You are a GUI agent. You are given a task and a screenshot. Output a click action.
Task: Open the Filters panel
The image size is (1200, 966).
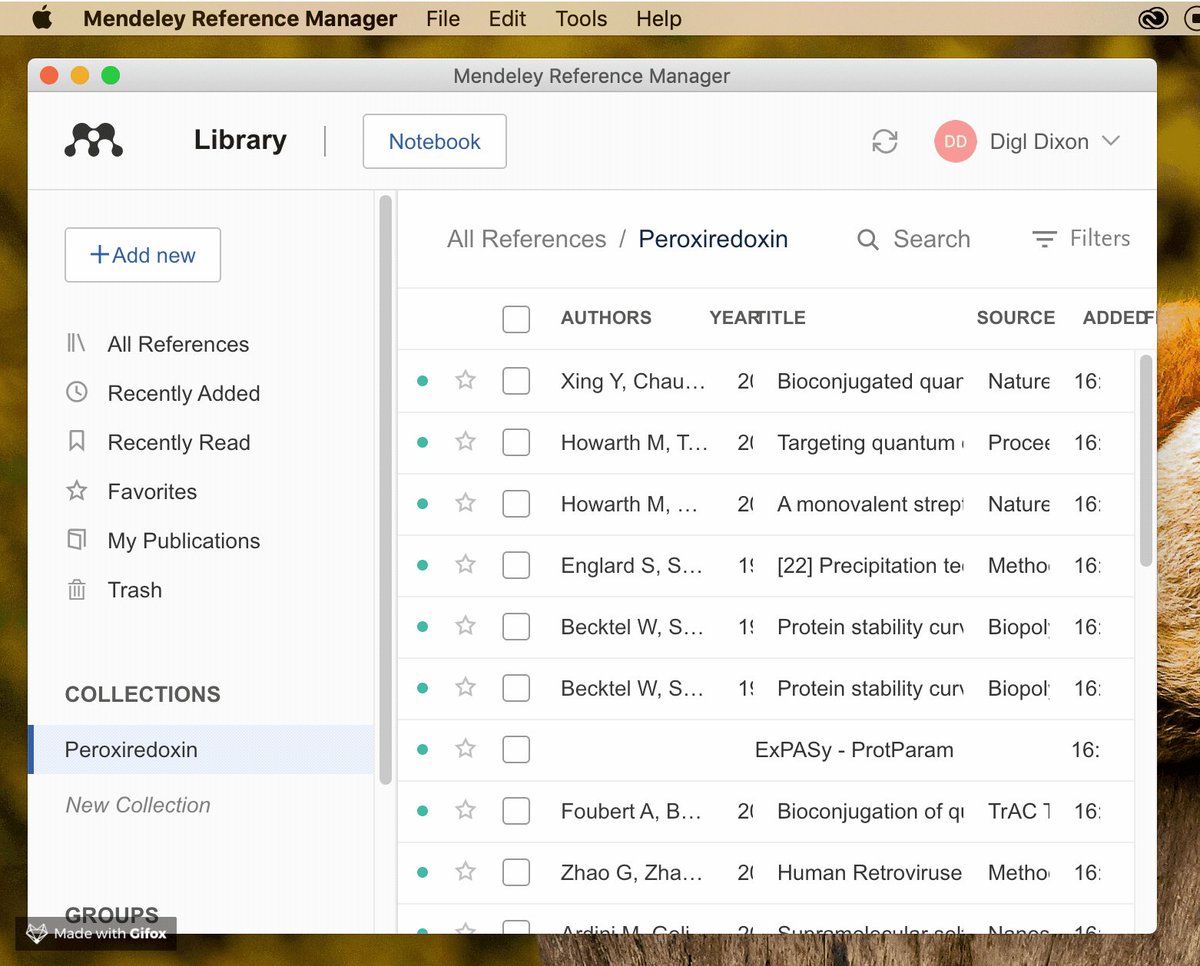1081,238
